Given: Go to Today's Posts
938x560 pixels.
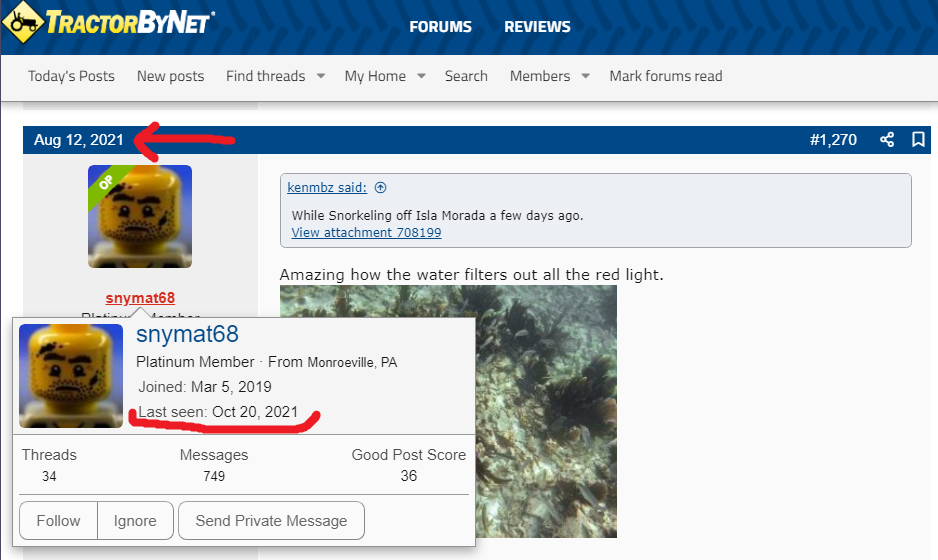Looking at the screenshot, I should [x=71, y=76].
